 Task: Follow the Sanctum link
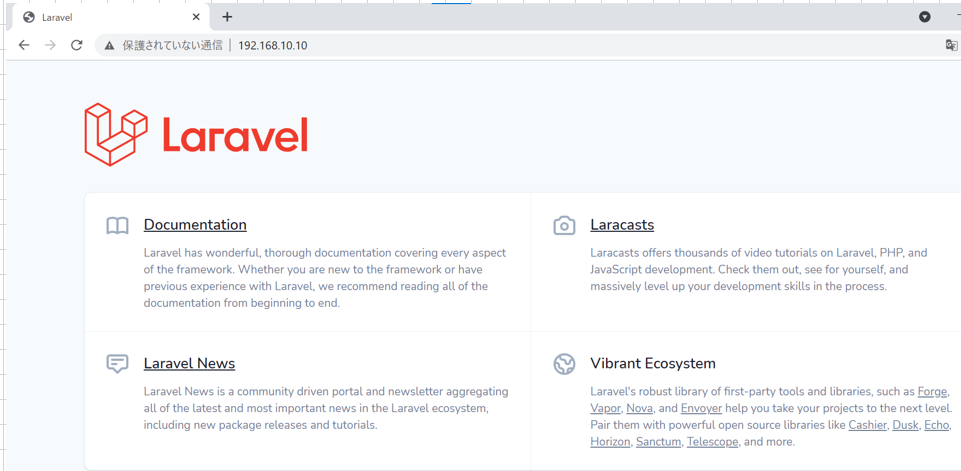coord(659,441)
